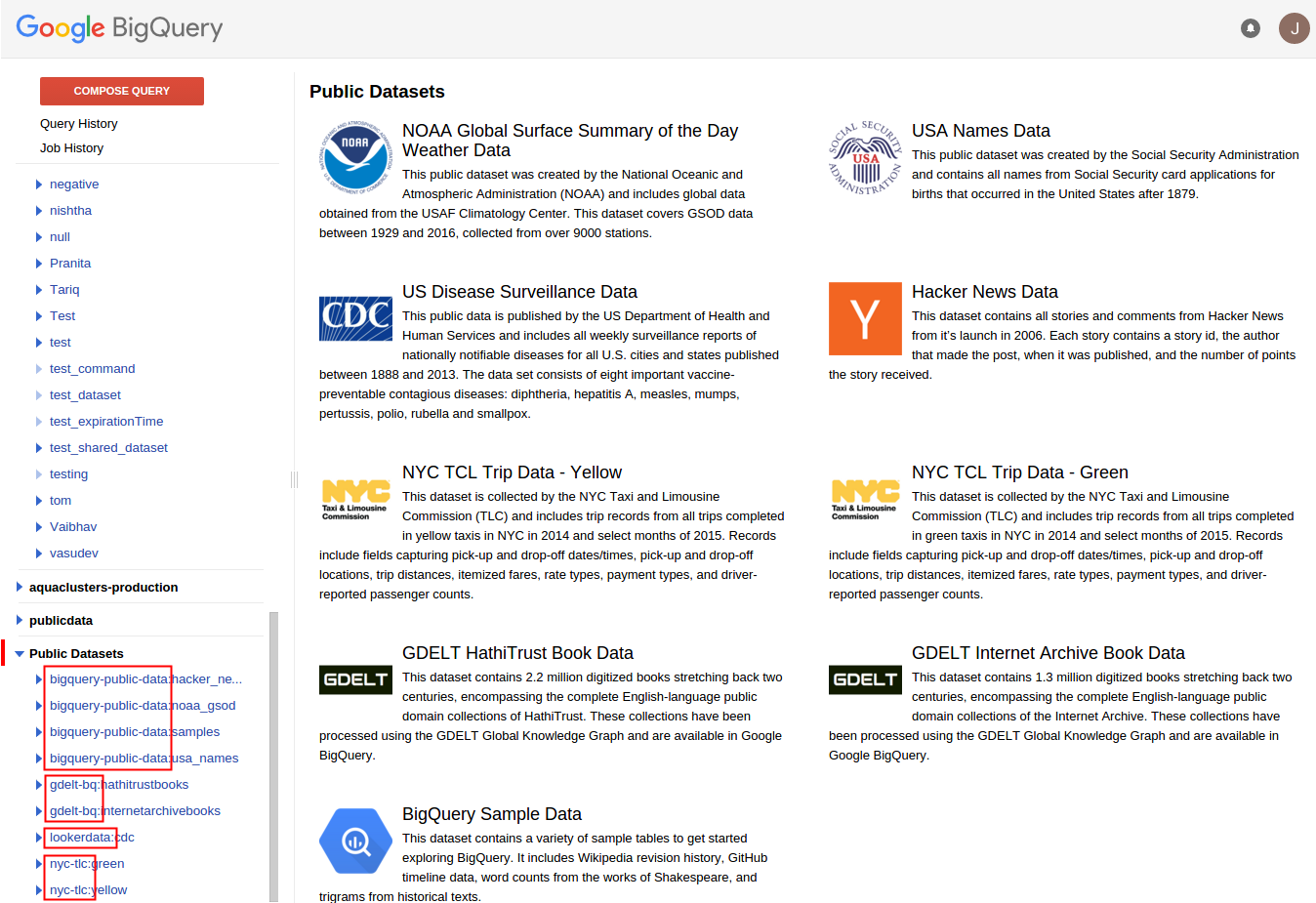Open the user account avatar J

pos(1295,28)
